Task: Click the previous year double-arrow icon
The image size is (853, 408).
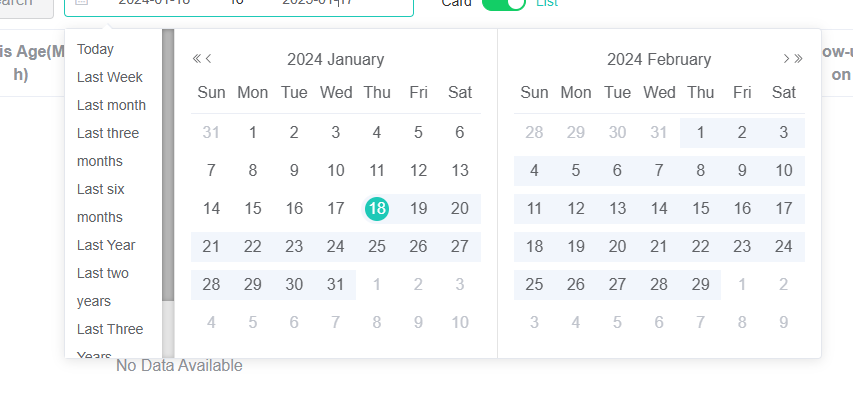Action: click(197, 59)
